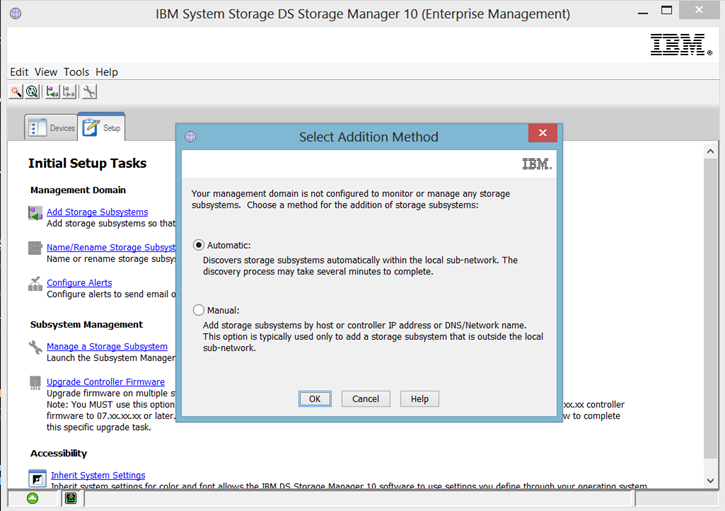
Task: Click the Configure Alerts icon
Action: (x=35, y=283)
